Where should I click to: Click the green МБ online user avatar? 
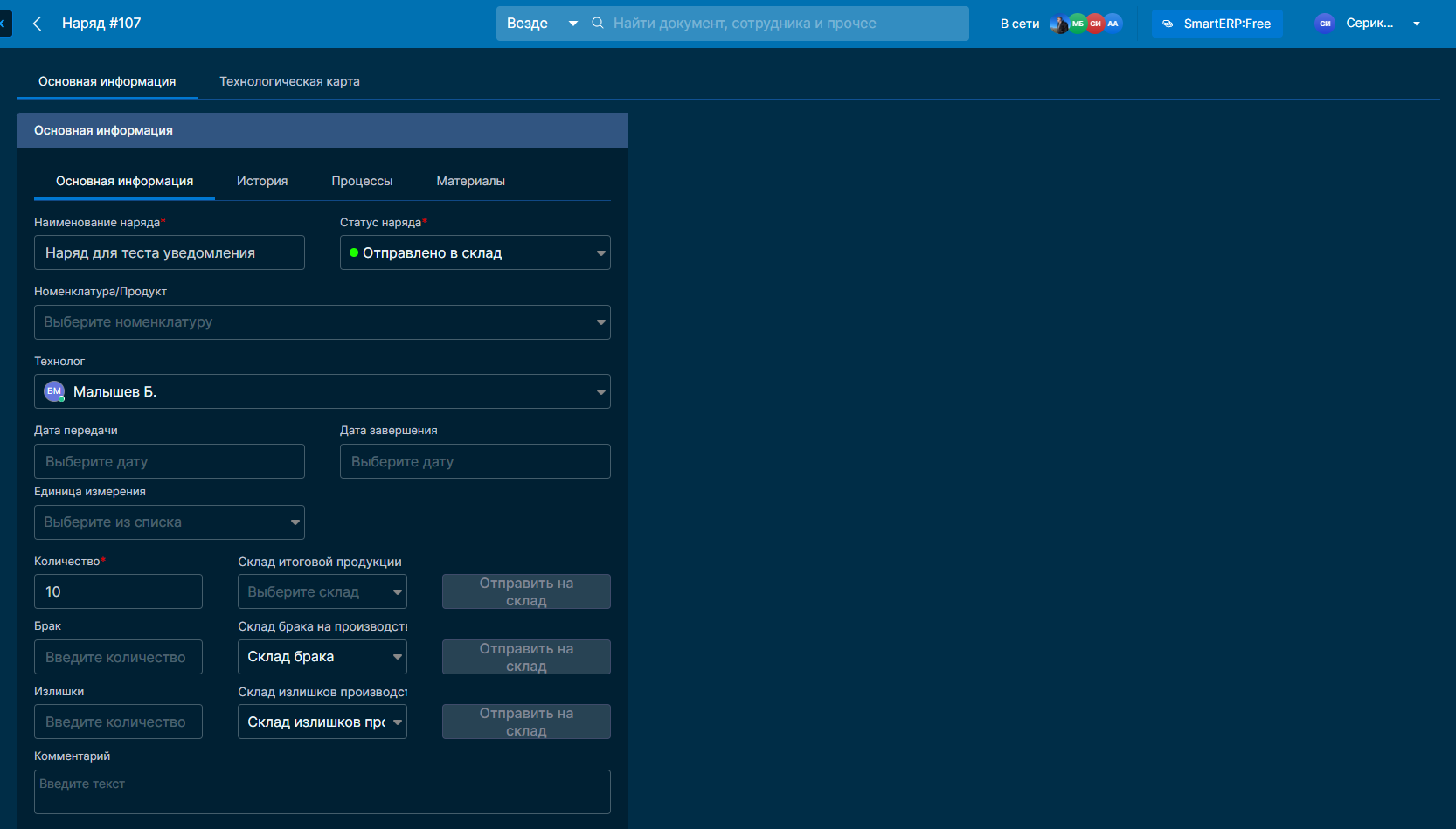coord(1078,24)
